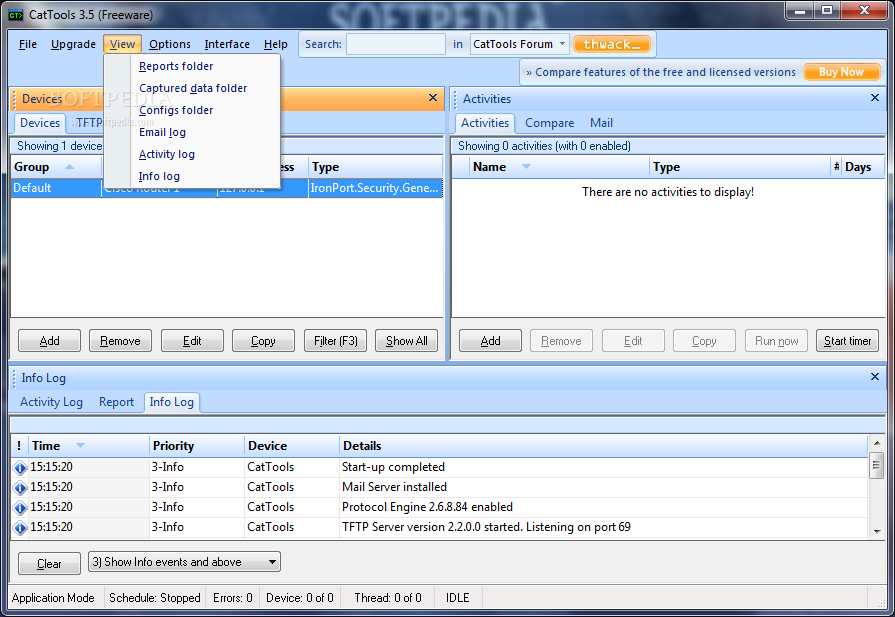Click the compare free and licensed versions link
Screen dimensions: 895x617
point(660,72)
